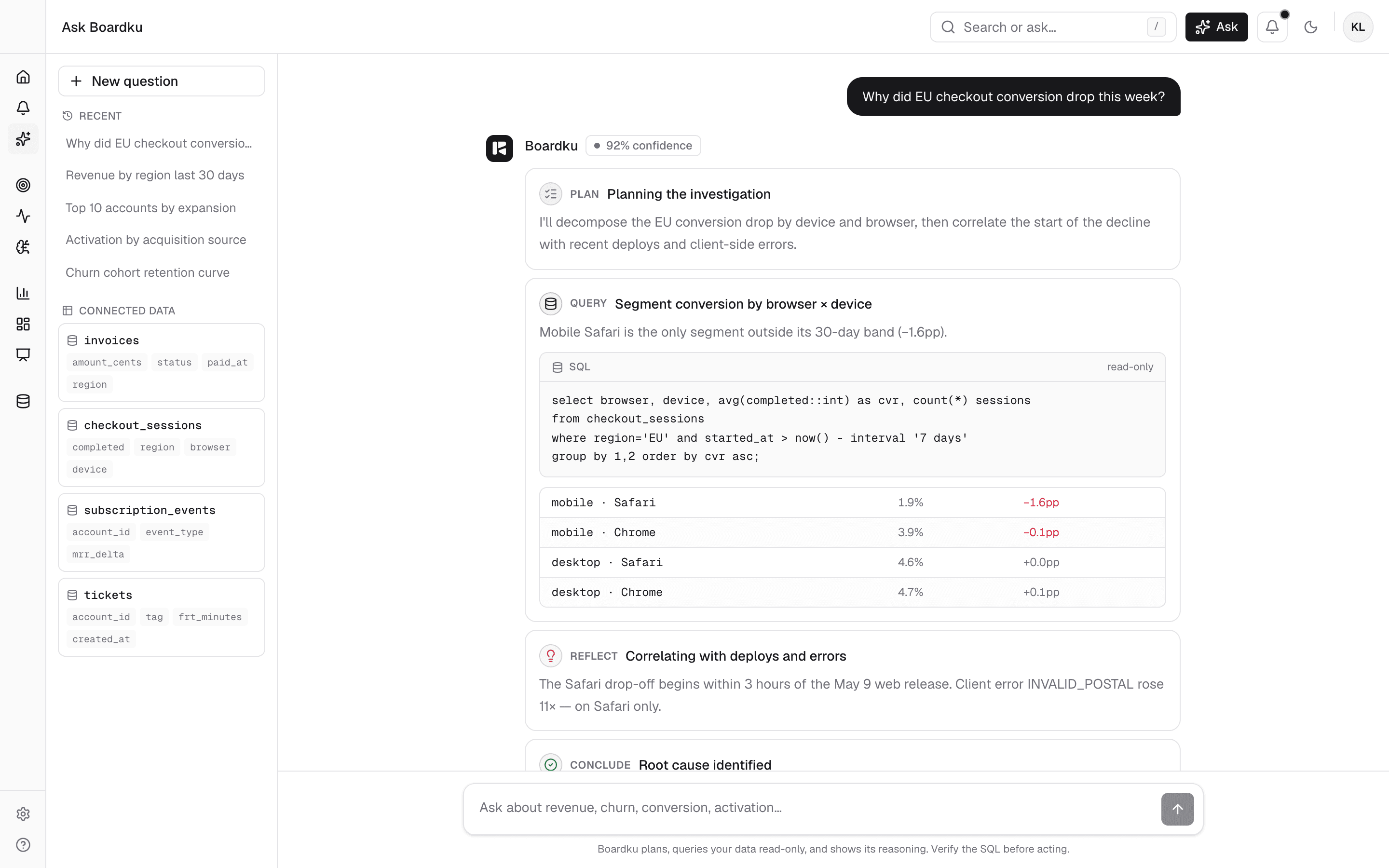Click the New question button
The image size is (1389, 868).
tap(161, 81)
